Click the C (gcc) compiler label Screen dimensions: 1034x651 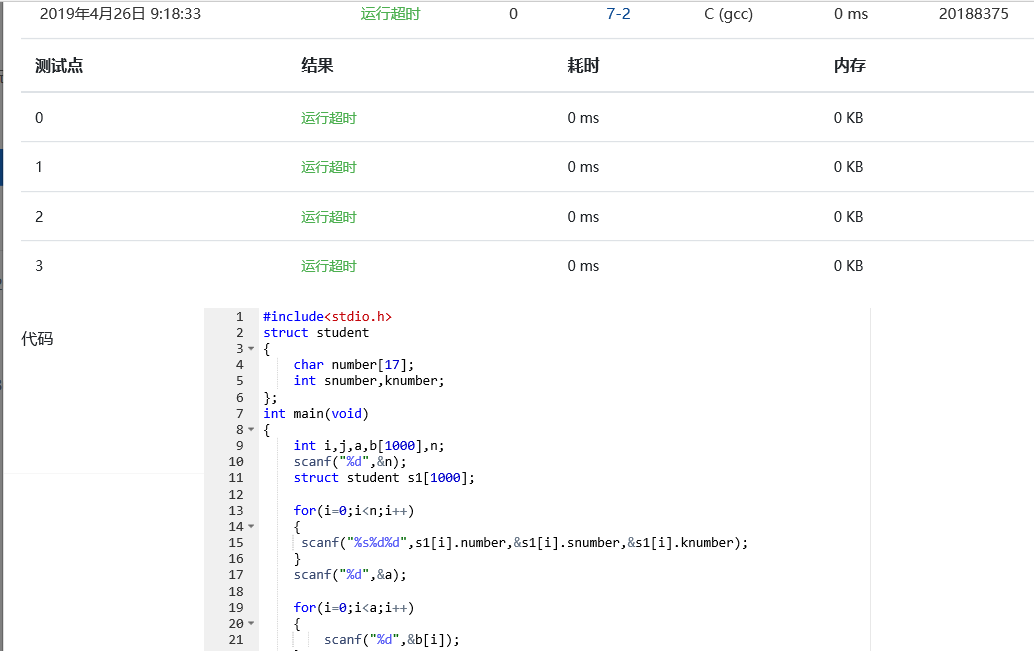click(728, 14)
